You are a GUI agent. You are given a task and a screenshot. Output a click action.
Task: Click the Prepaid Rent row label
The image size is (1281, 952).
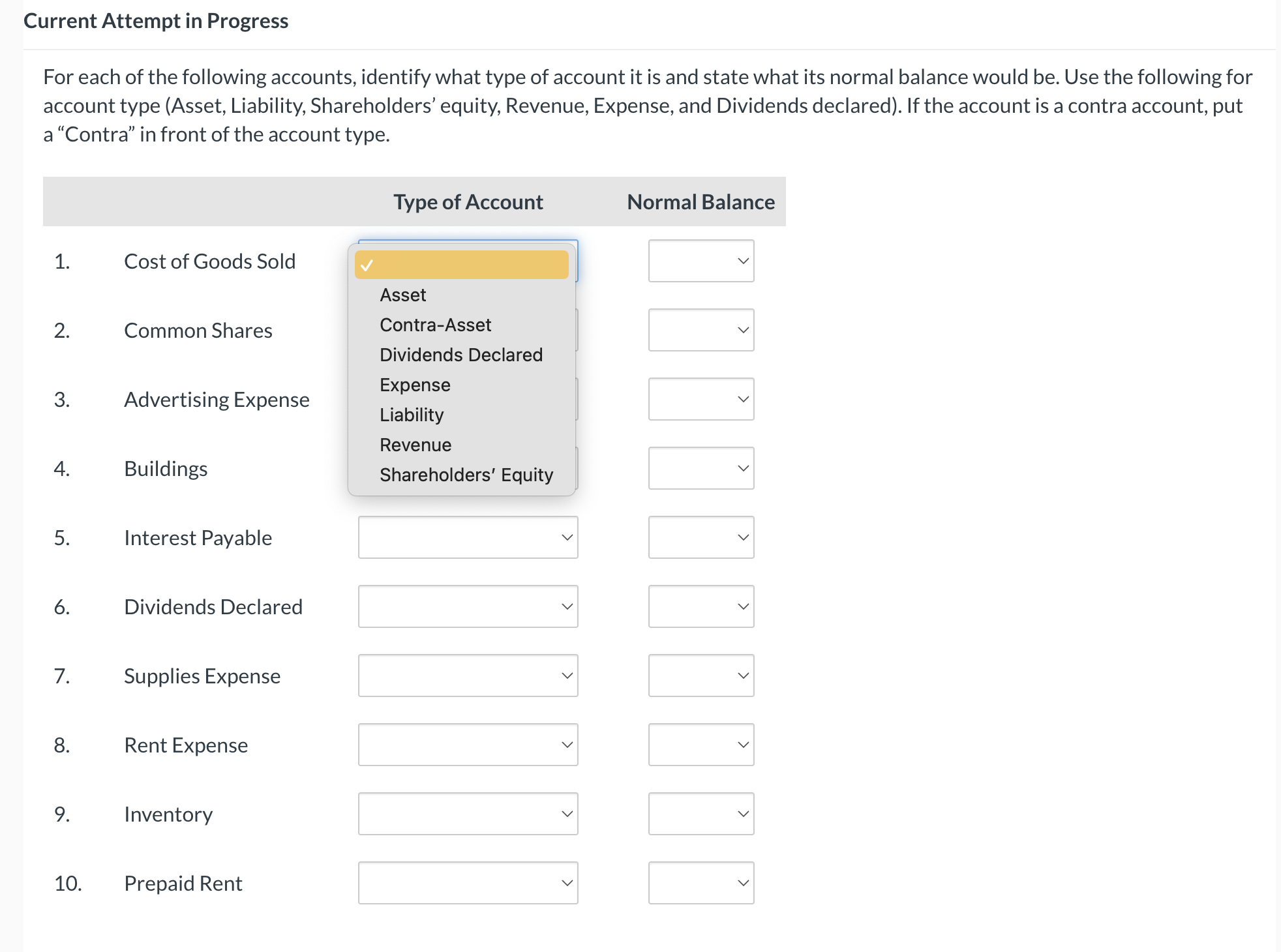click(x=183, y=884)
